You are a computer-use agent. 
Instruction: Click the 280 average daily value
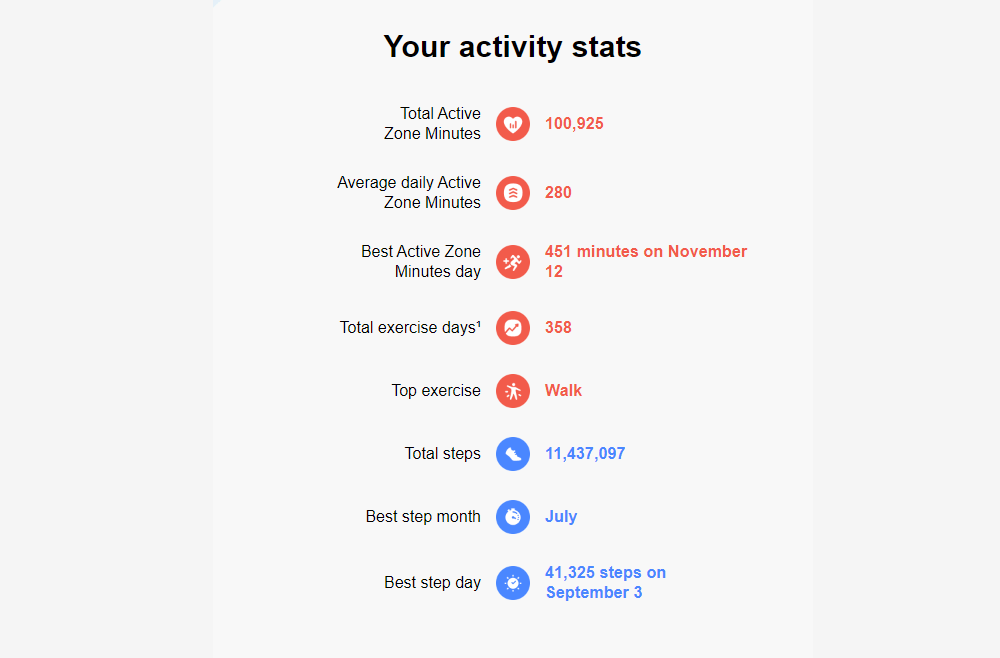[558, 193]
